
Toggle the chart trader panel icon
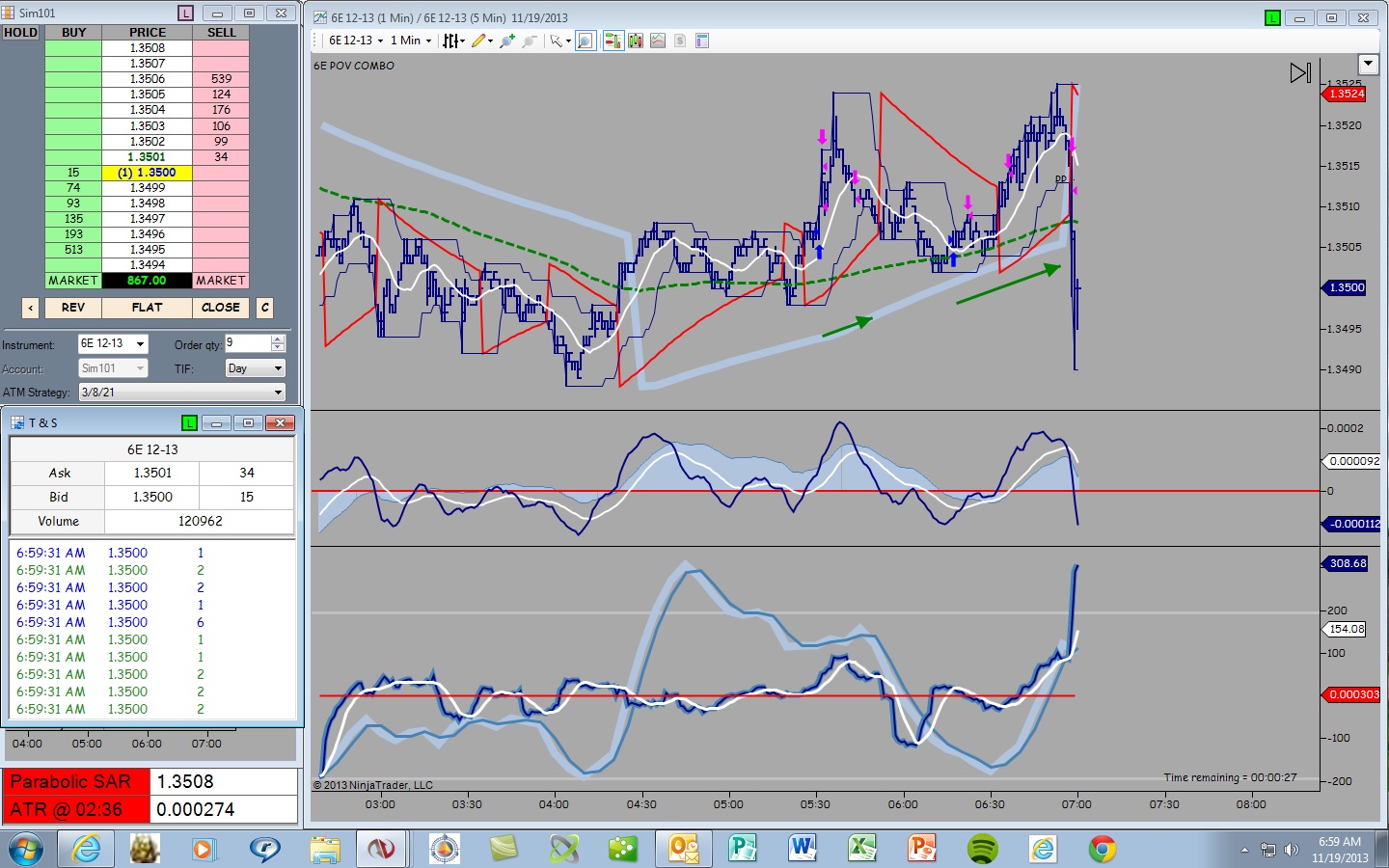(613, 41)
